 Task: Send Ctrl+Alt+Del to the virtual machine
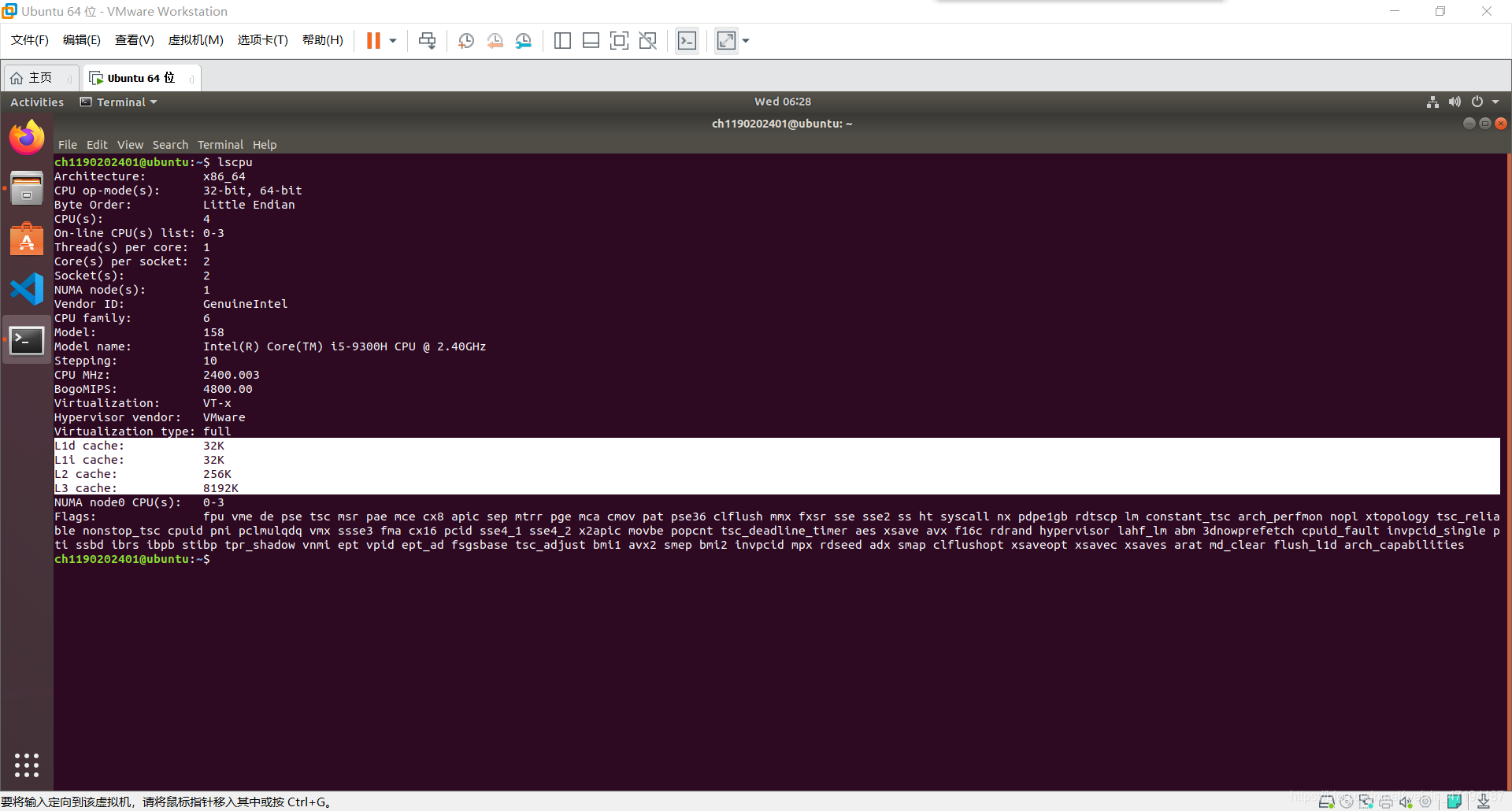pyautogui.click(x=428, y=41)
